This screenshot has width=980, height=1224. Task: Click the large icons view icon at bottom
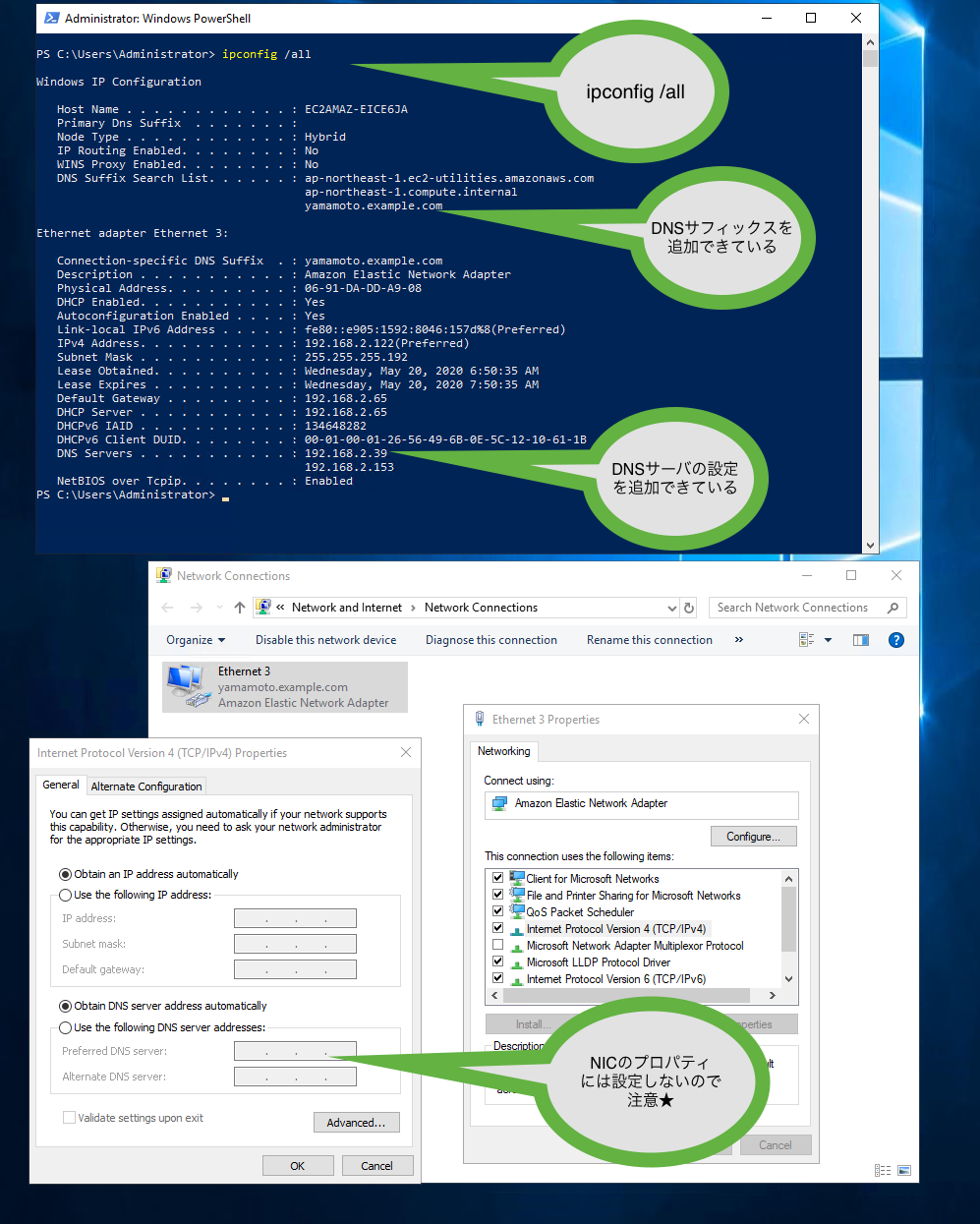click(x=904, y=1170)
